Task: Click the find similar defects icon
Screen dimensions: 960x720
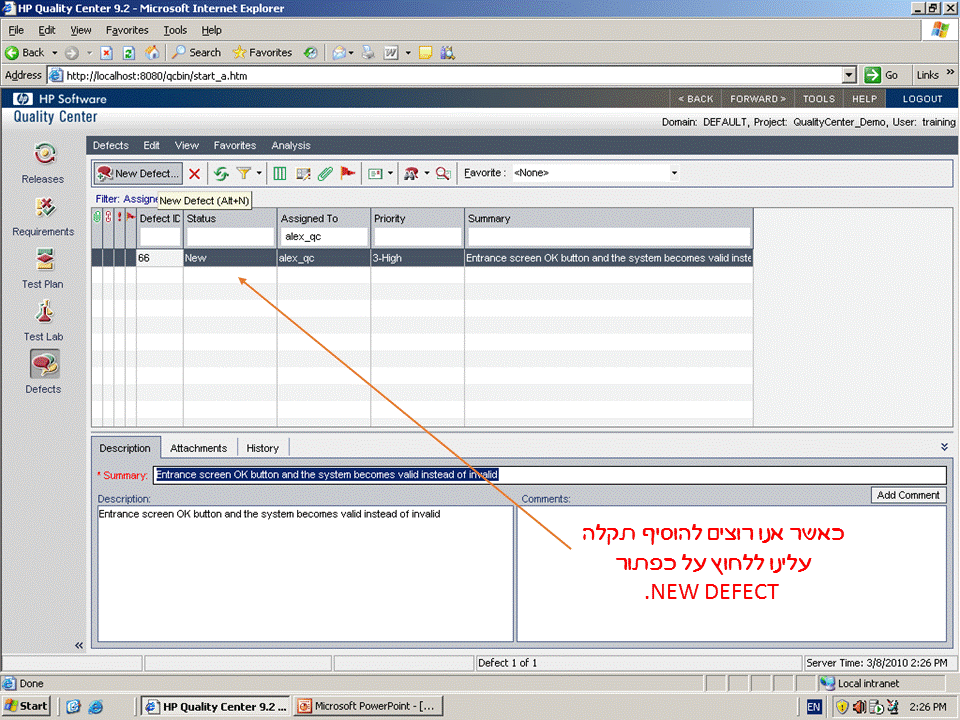Action: 443,174
